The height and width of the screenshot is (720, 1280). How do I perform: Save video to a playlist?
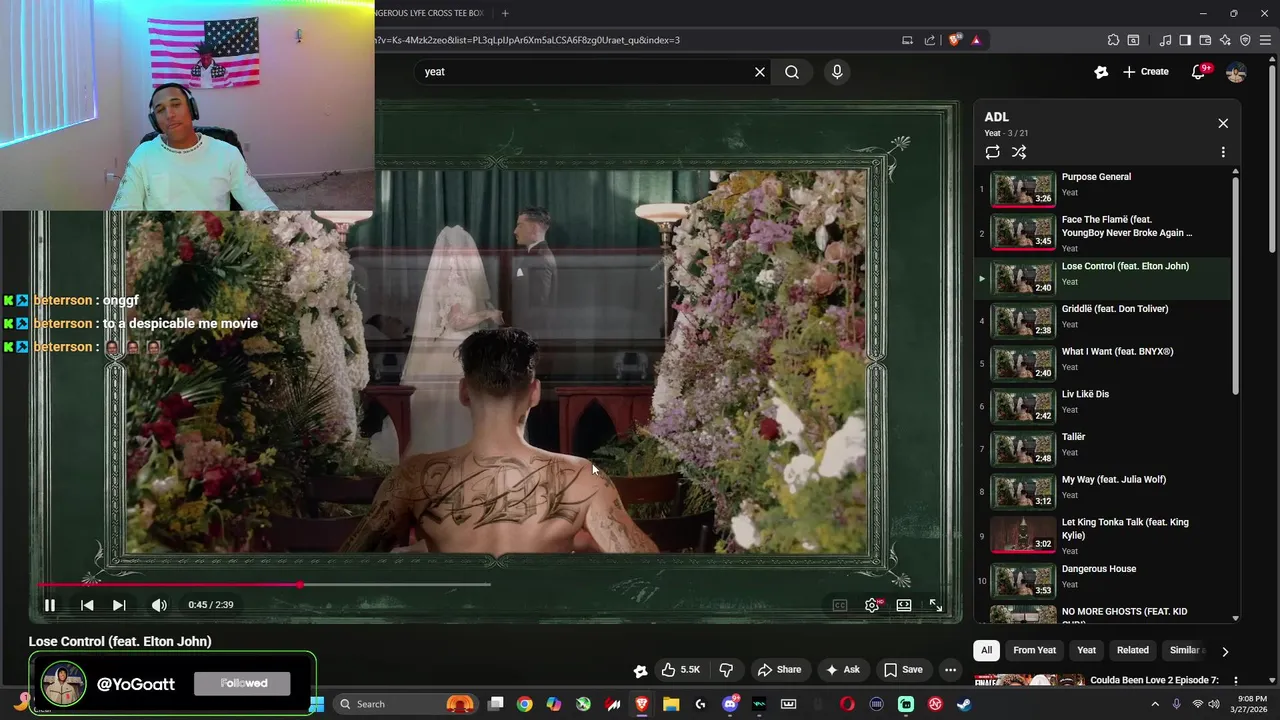coord(903,670)
